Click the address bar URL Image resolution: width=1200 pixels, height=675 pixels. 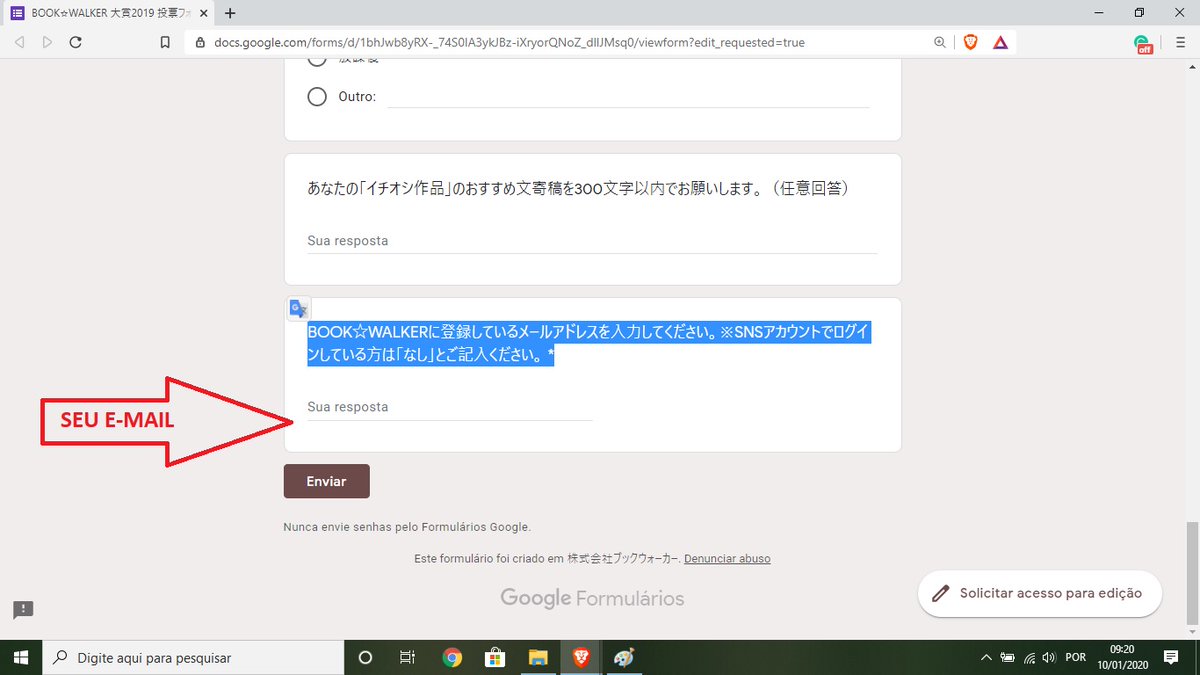point(509,43)
